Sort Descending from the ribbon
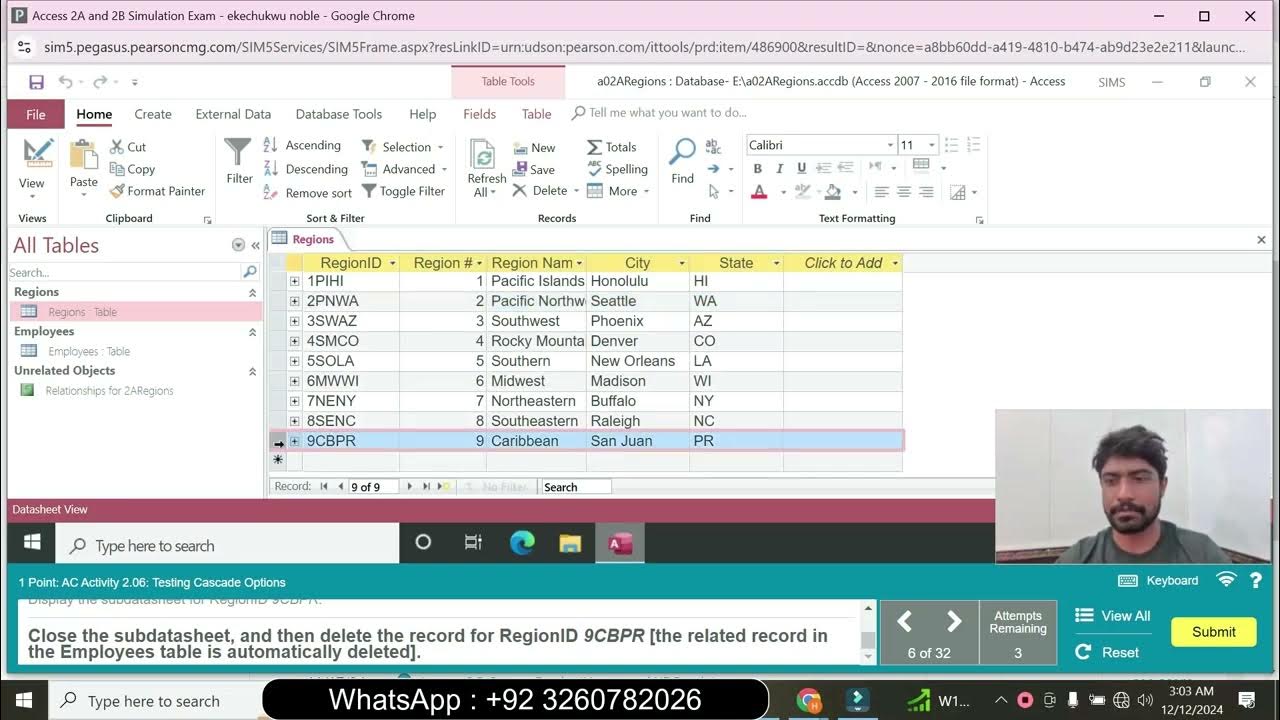The height and width of the screenshot is (720, 1280). click(x=305, y=169)
